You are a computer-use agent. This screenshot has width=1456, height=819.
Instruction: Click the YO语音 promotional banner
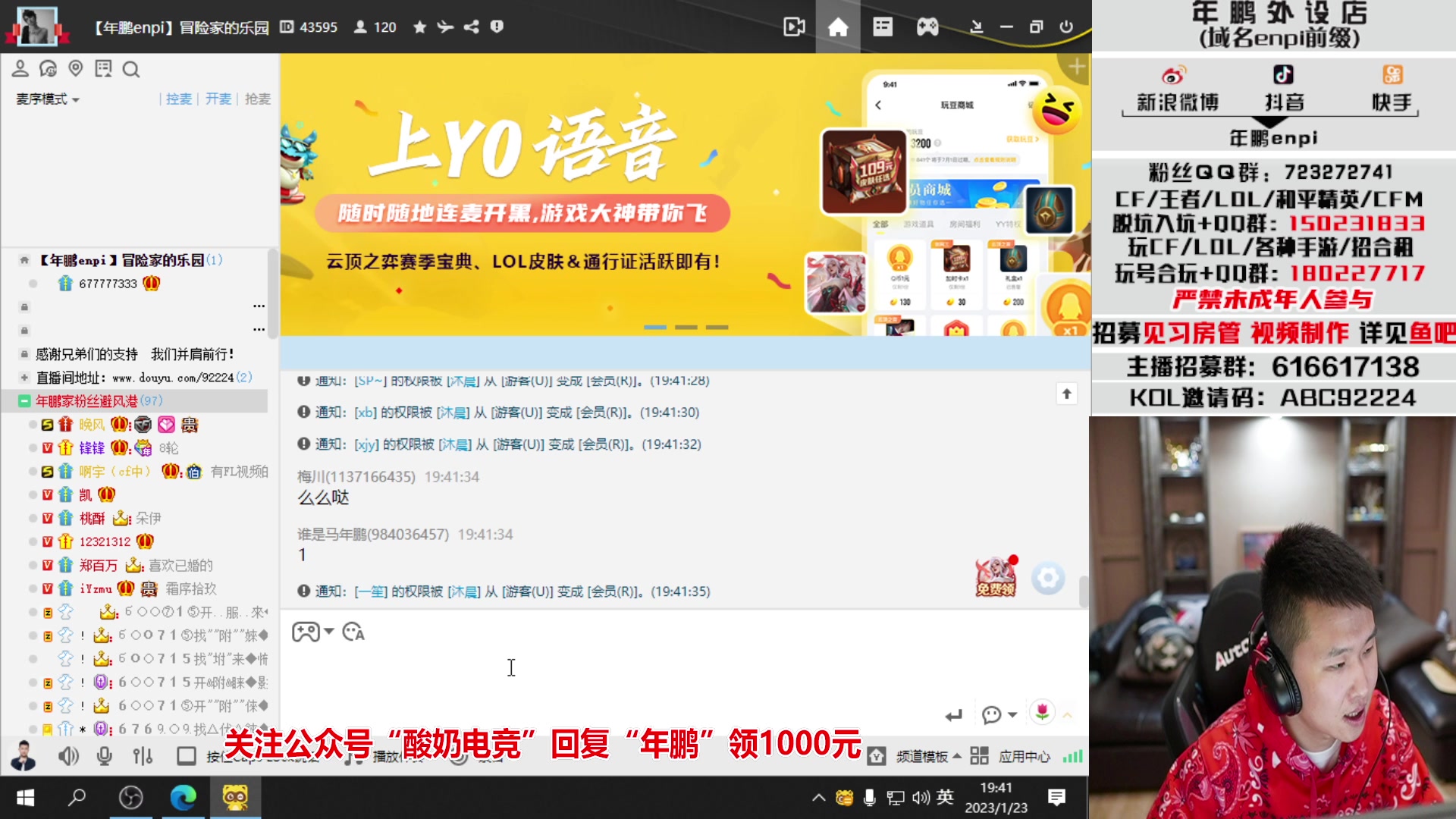coord(686,195)
